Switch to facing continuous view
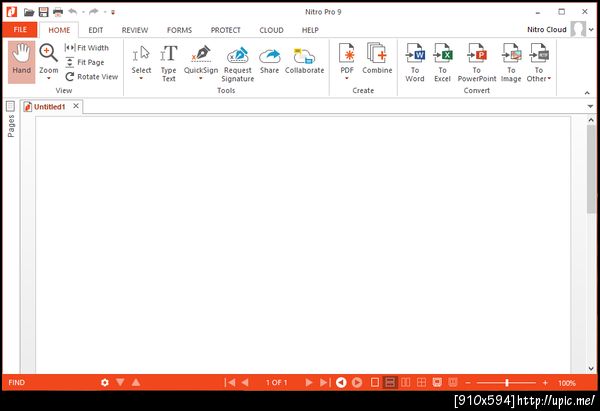Screen dimensions: 600x411 point(421,382)
